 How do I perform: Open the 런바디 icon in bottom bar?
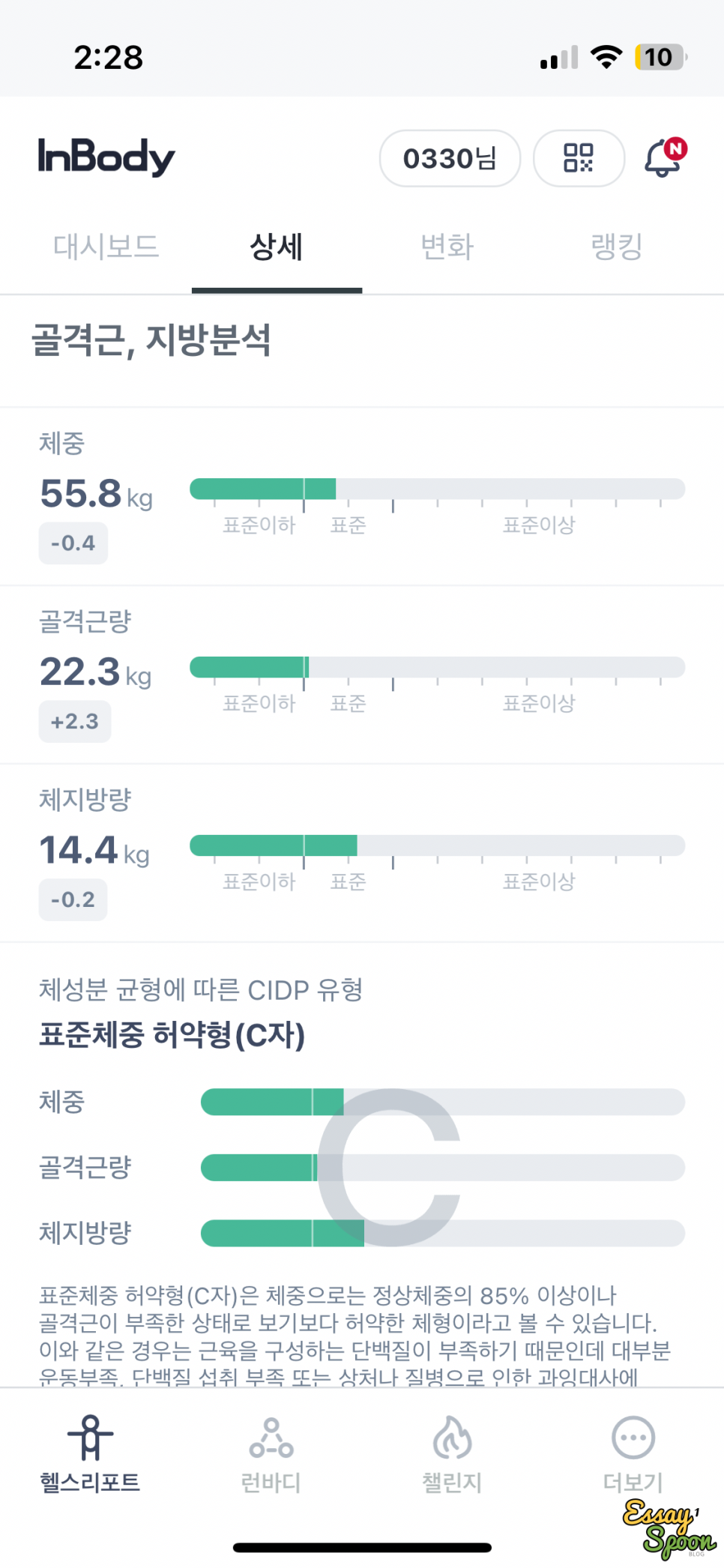[x=271, y=1438]
